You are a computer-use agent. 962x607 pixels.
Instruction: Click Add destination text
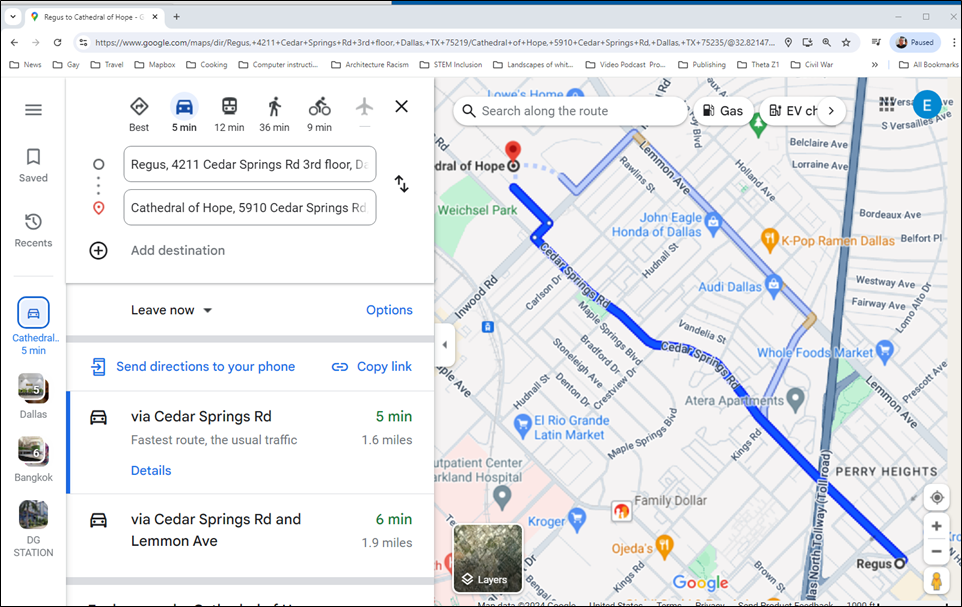[178, 250]
